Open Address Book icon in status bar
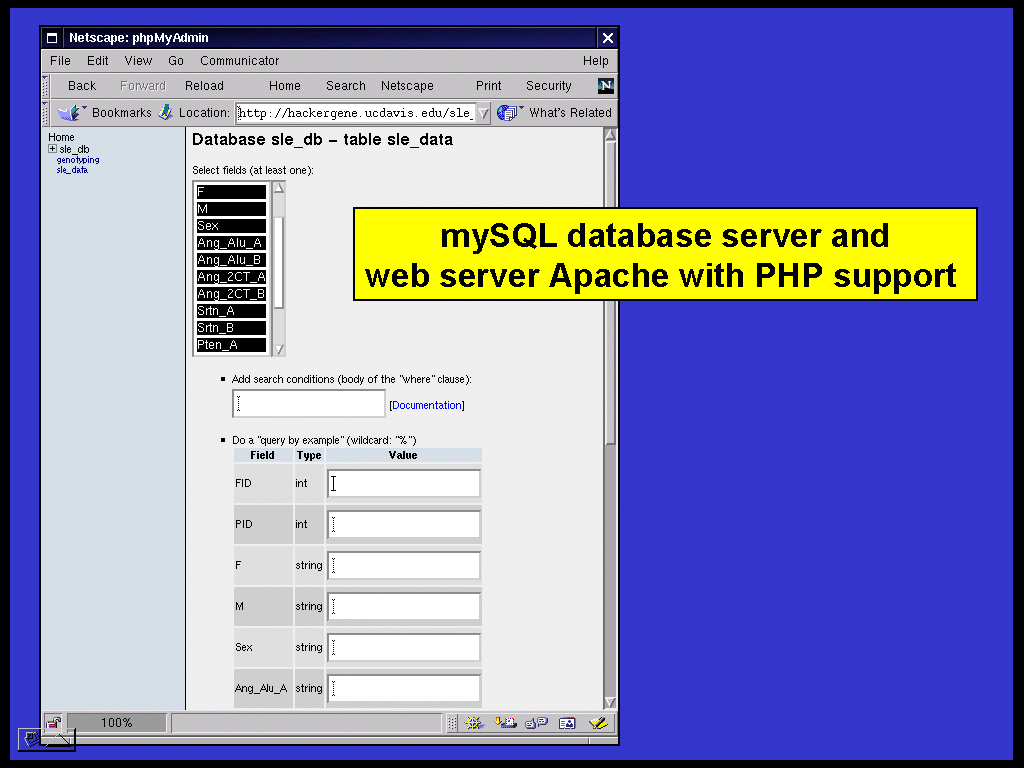 [567, 723]
